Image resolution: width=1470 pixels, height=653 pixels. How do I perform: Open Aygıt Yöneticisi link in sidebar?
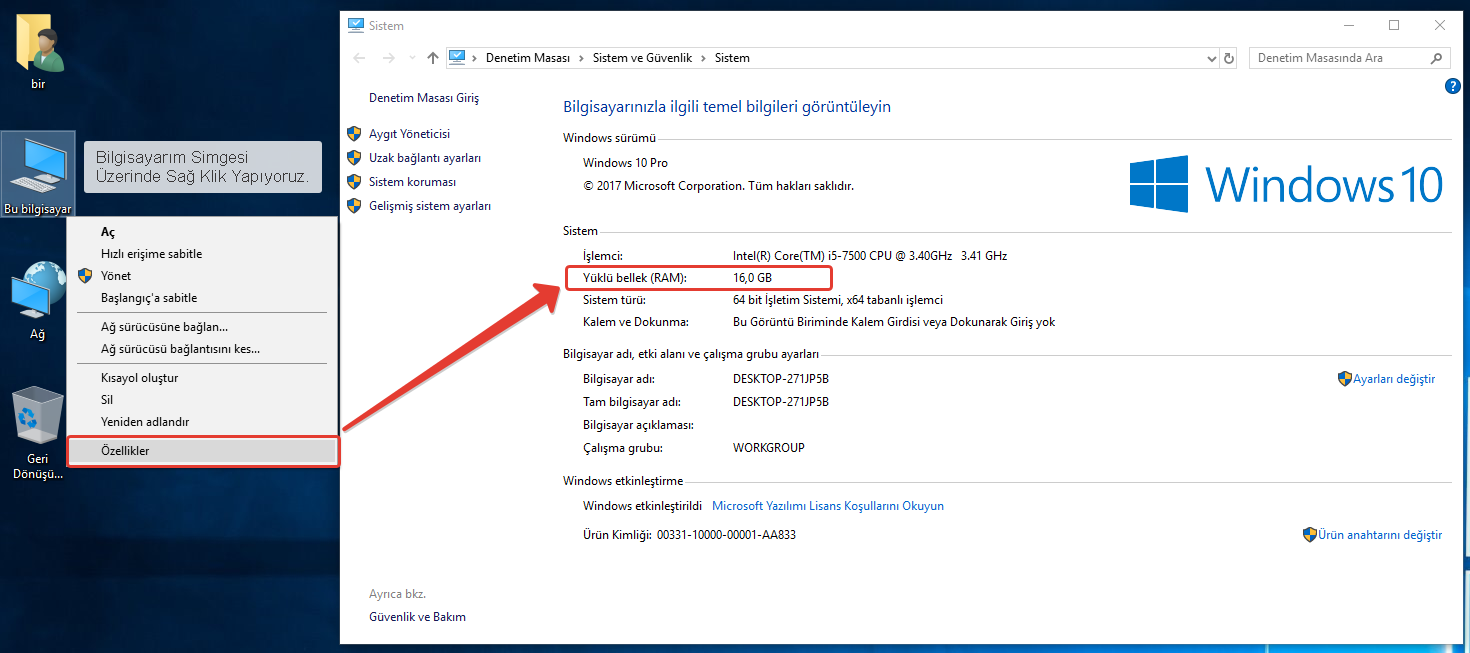(x=409, y=134)
